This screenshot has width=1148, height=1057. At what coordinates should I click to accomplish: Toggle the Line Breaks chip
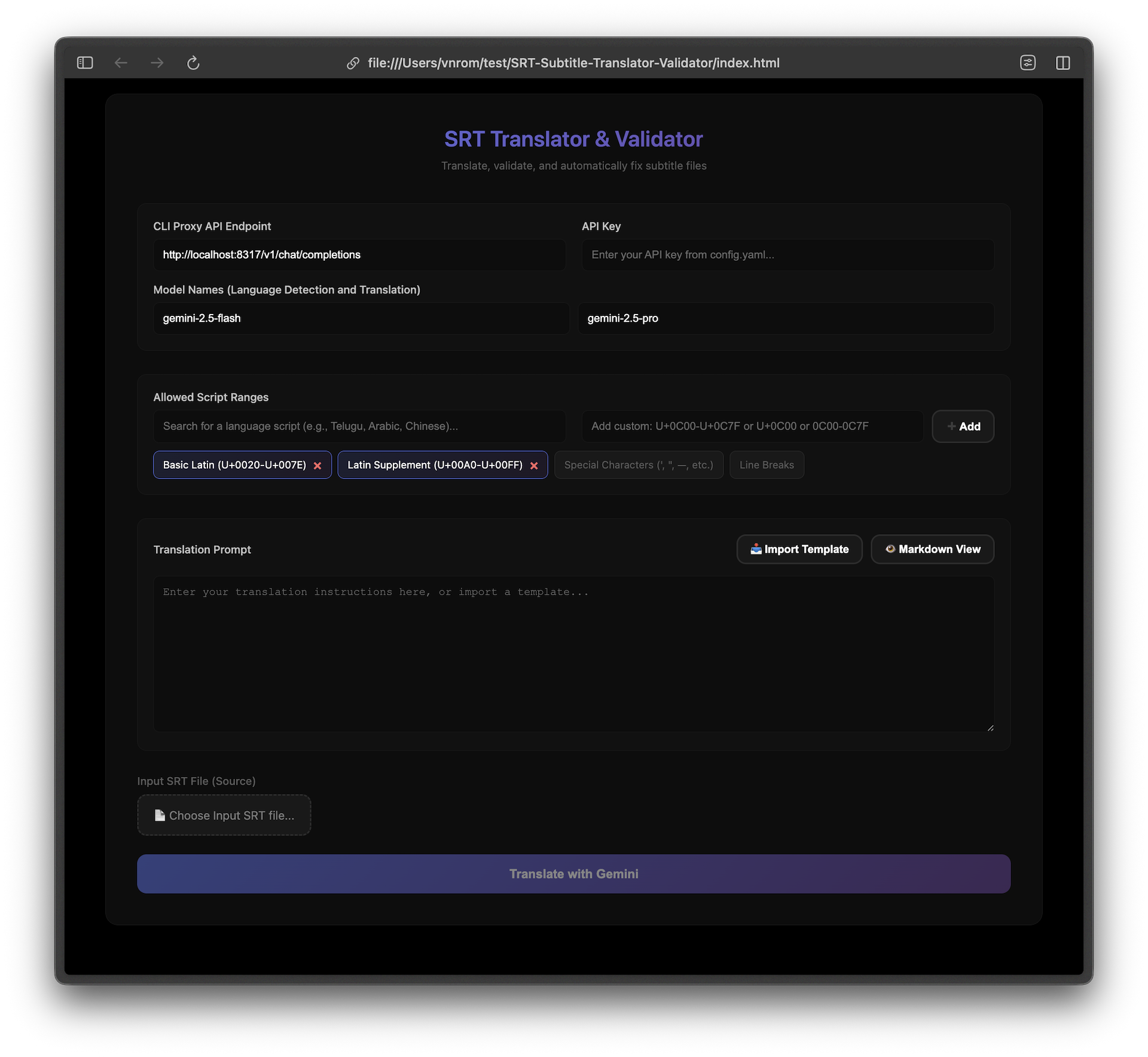click(x=766, y=465)
